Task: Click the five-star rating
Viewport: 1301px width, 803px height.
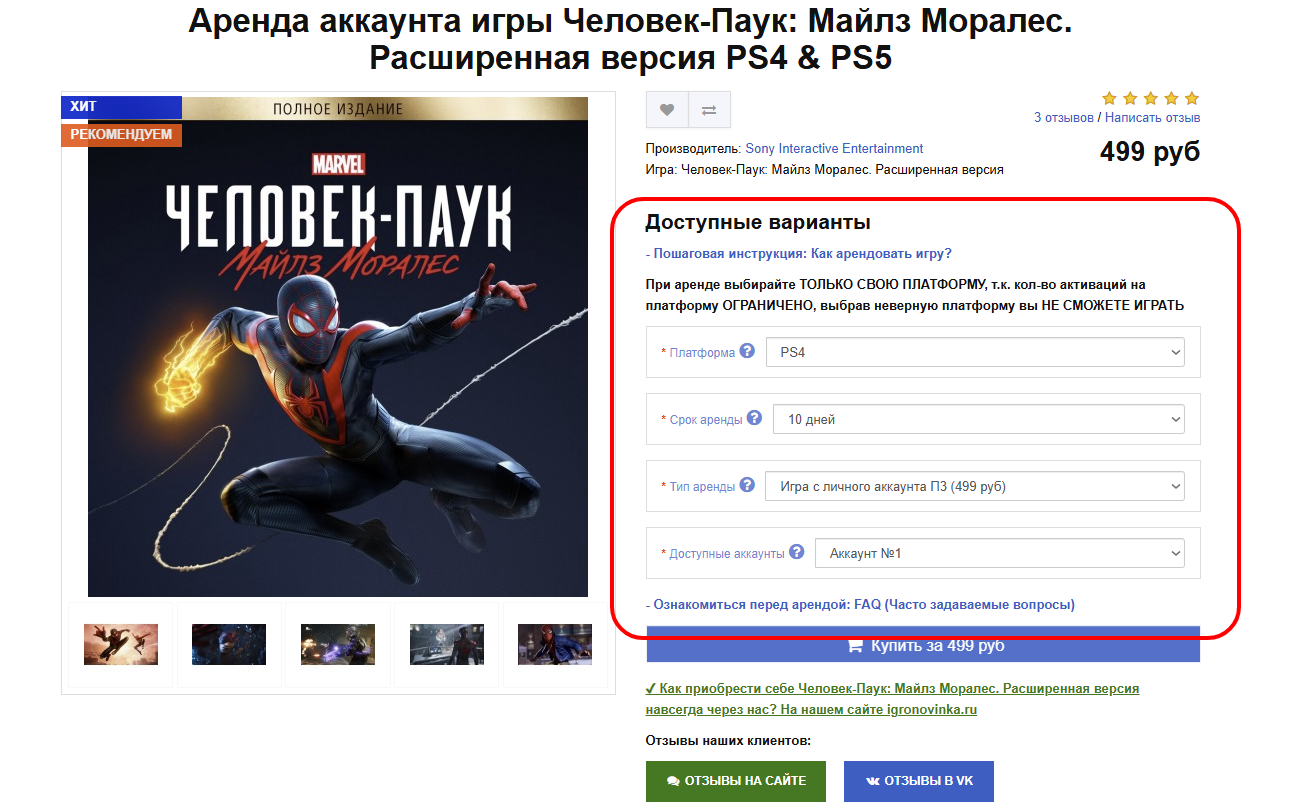Action: 1150,98
